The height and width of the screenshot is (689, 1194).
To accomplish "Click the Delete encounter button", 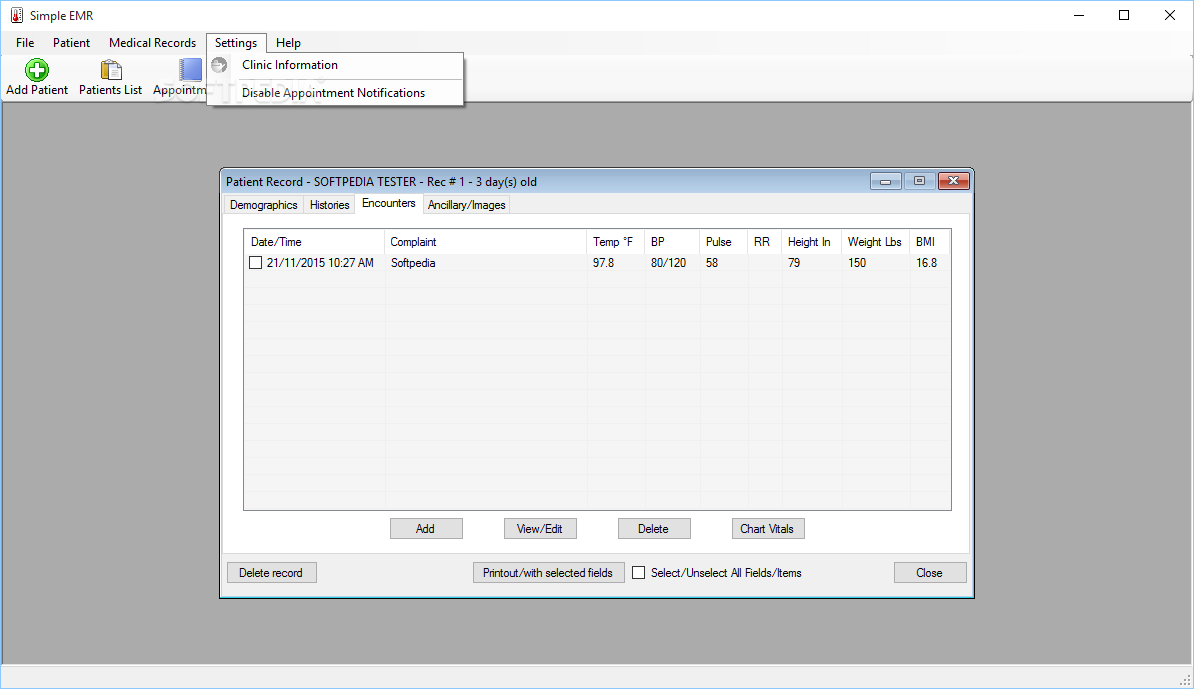I will [653, 528].
